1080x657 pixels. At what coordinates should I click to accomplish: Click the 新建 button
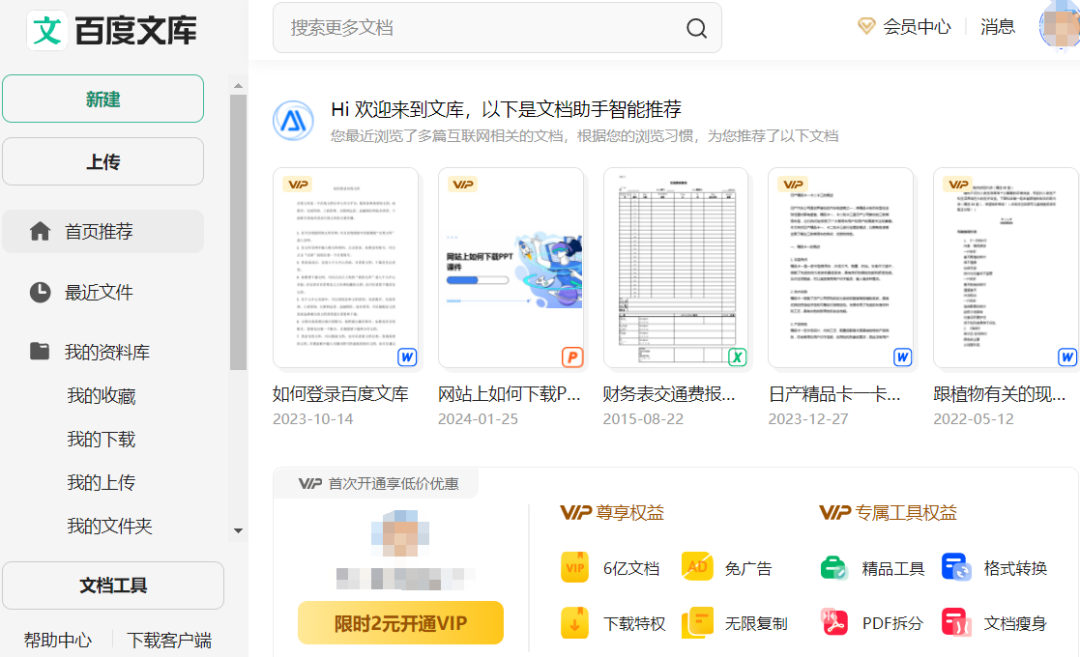pyautogui.click(x=103, y=99)
